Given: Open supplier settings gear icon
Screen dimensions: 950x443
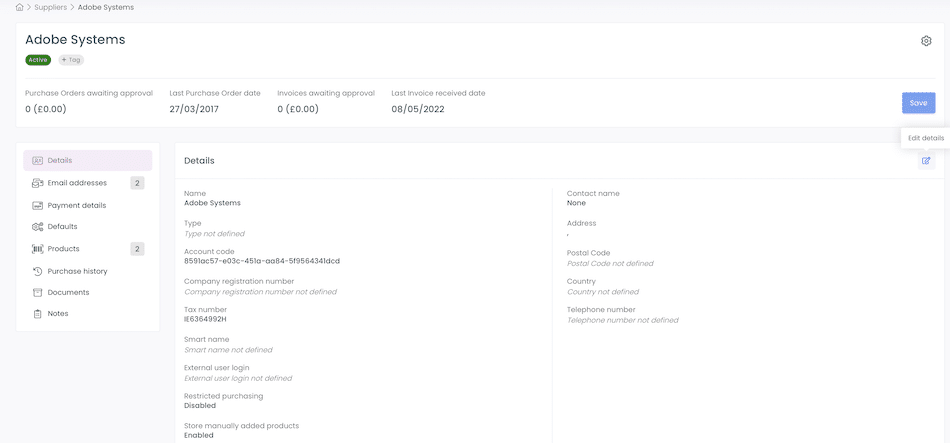Looking at the screenshot, I should click(926, 41).
